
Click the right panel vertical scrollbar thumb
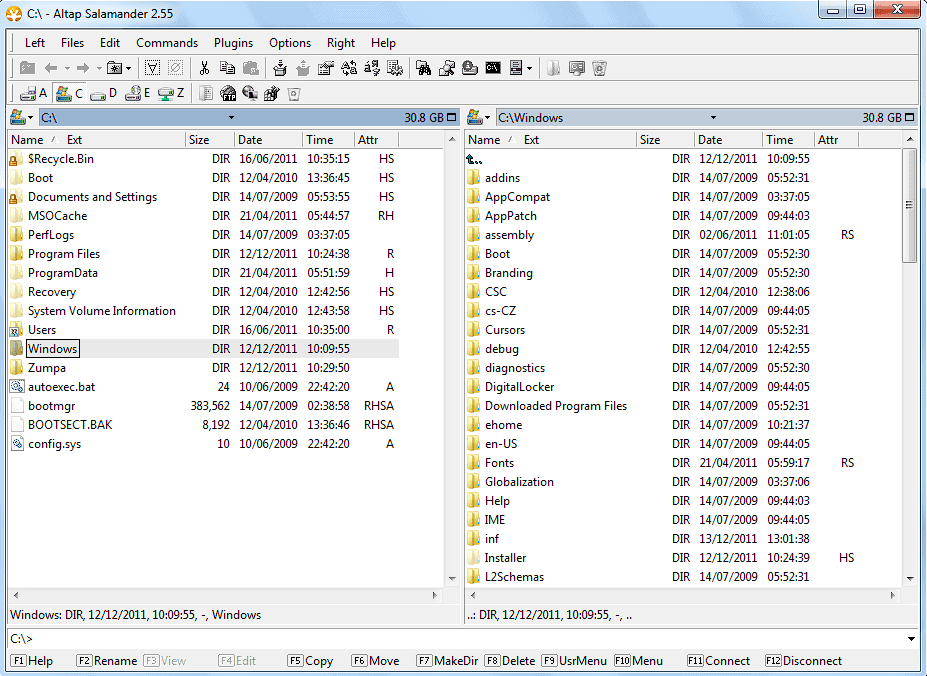(910, 205)
